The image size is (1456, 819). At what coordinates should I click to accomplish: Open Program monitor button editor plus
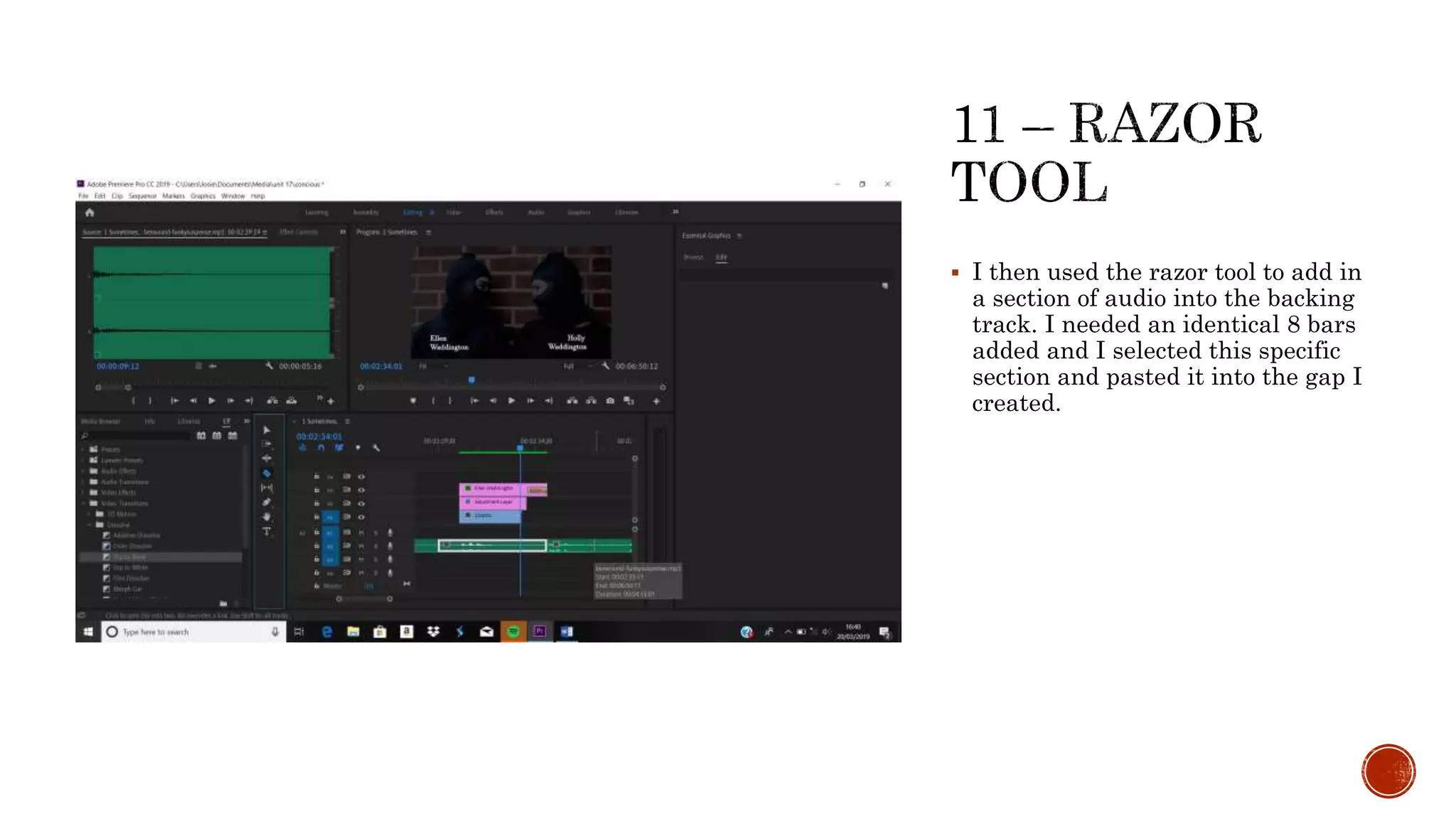coord(656,402)
